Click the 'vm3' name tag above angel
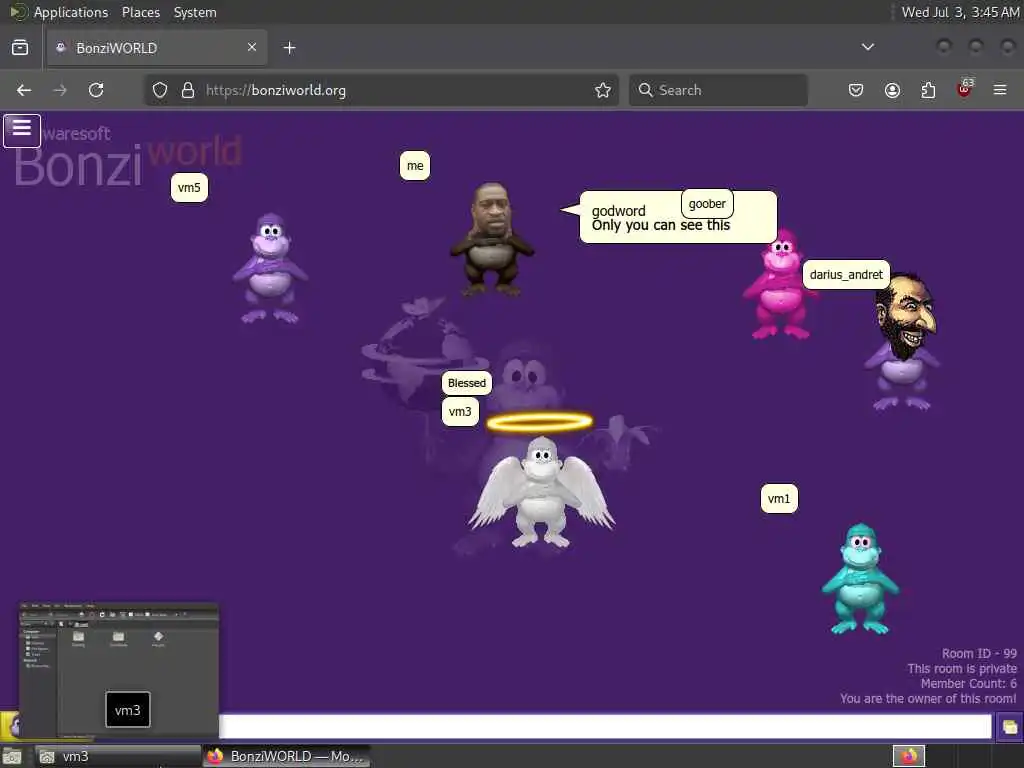This screenshot has width=1024, height=768. tap(460, 411)
